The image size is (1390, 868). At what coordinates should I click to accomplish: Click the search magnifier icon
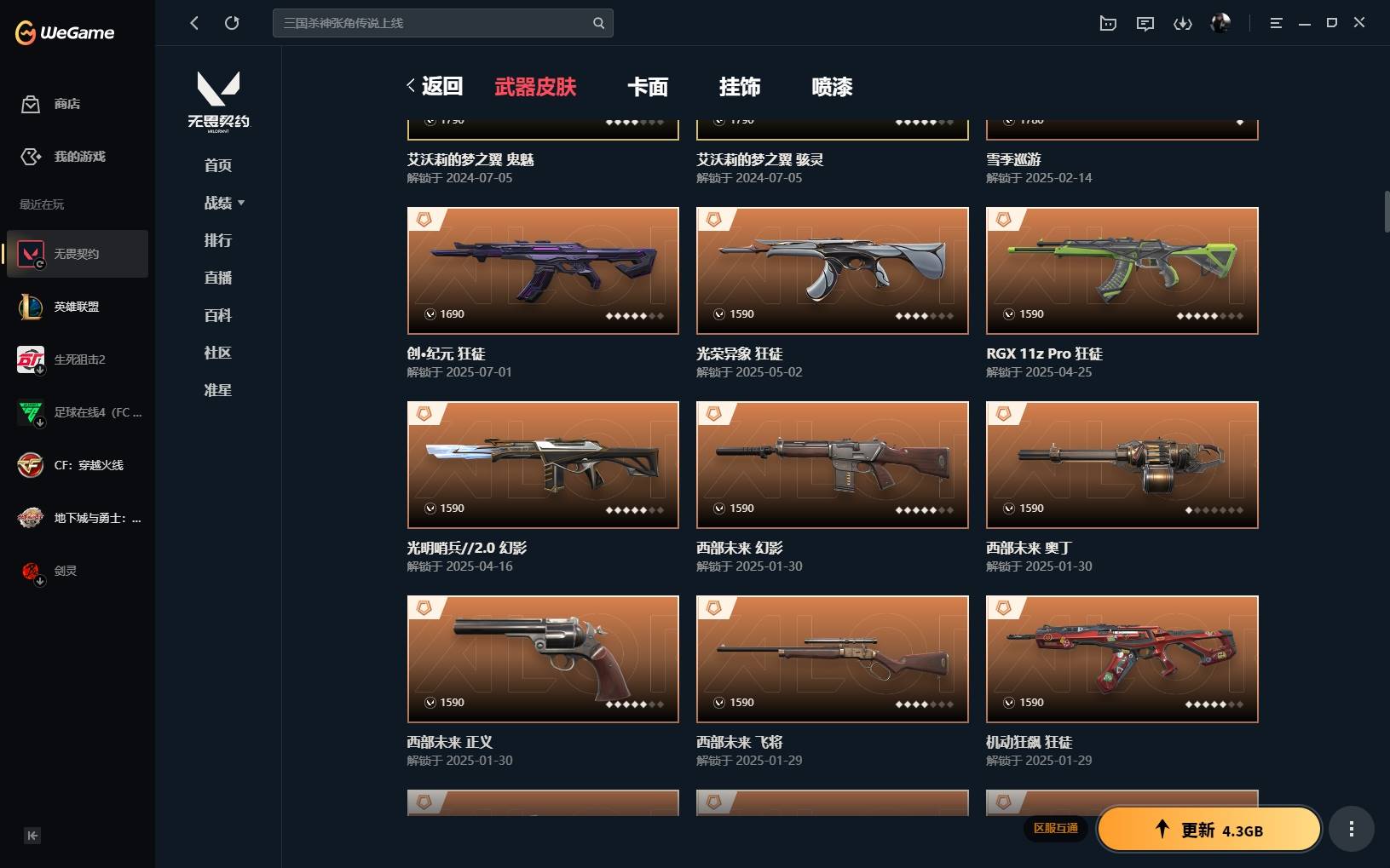599,23
